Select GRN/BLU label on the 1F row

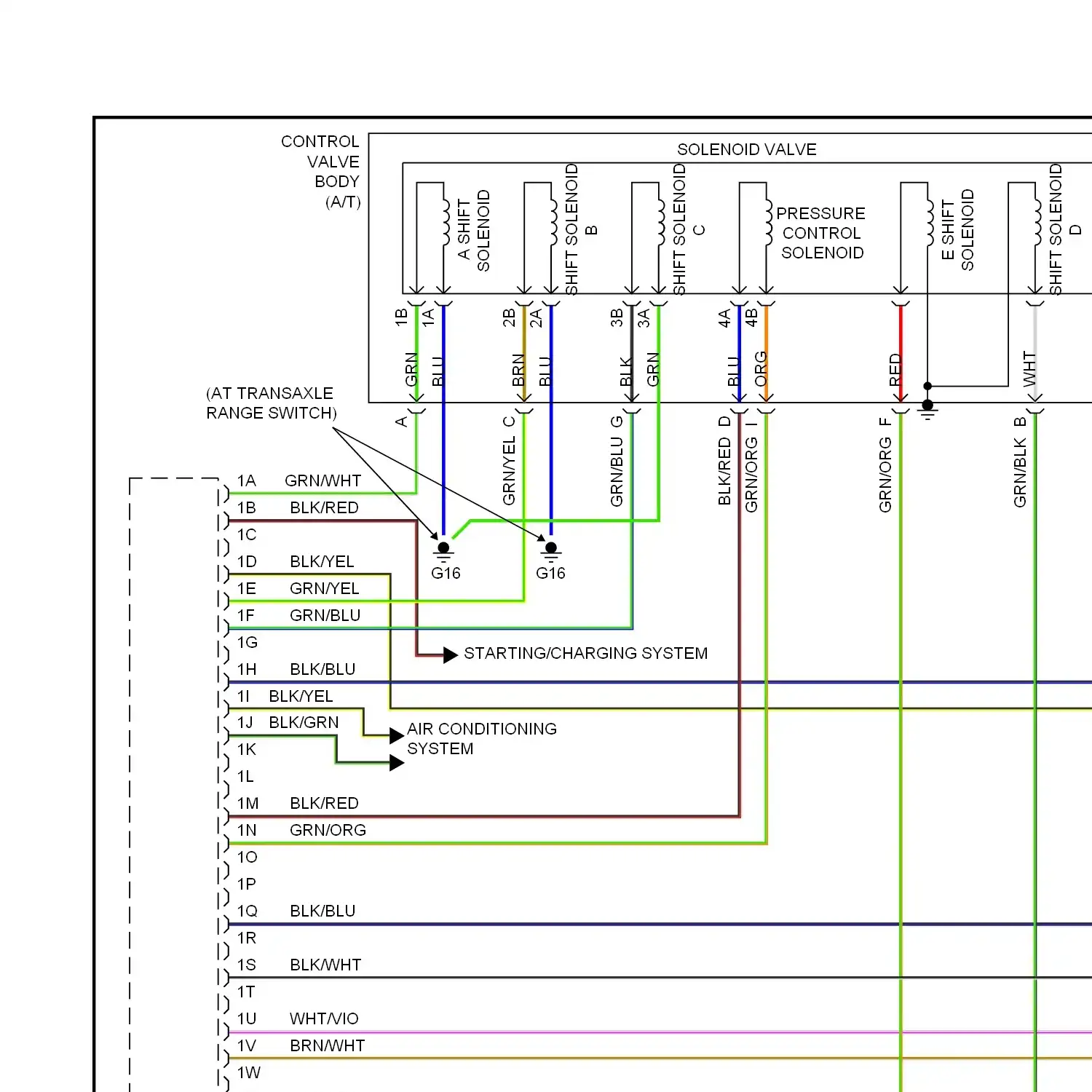(x=325, y=615)
